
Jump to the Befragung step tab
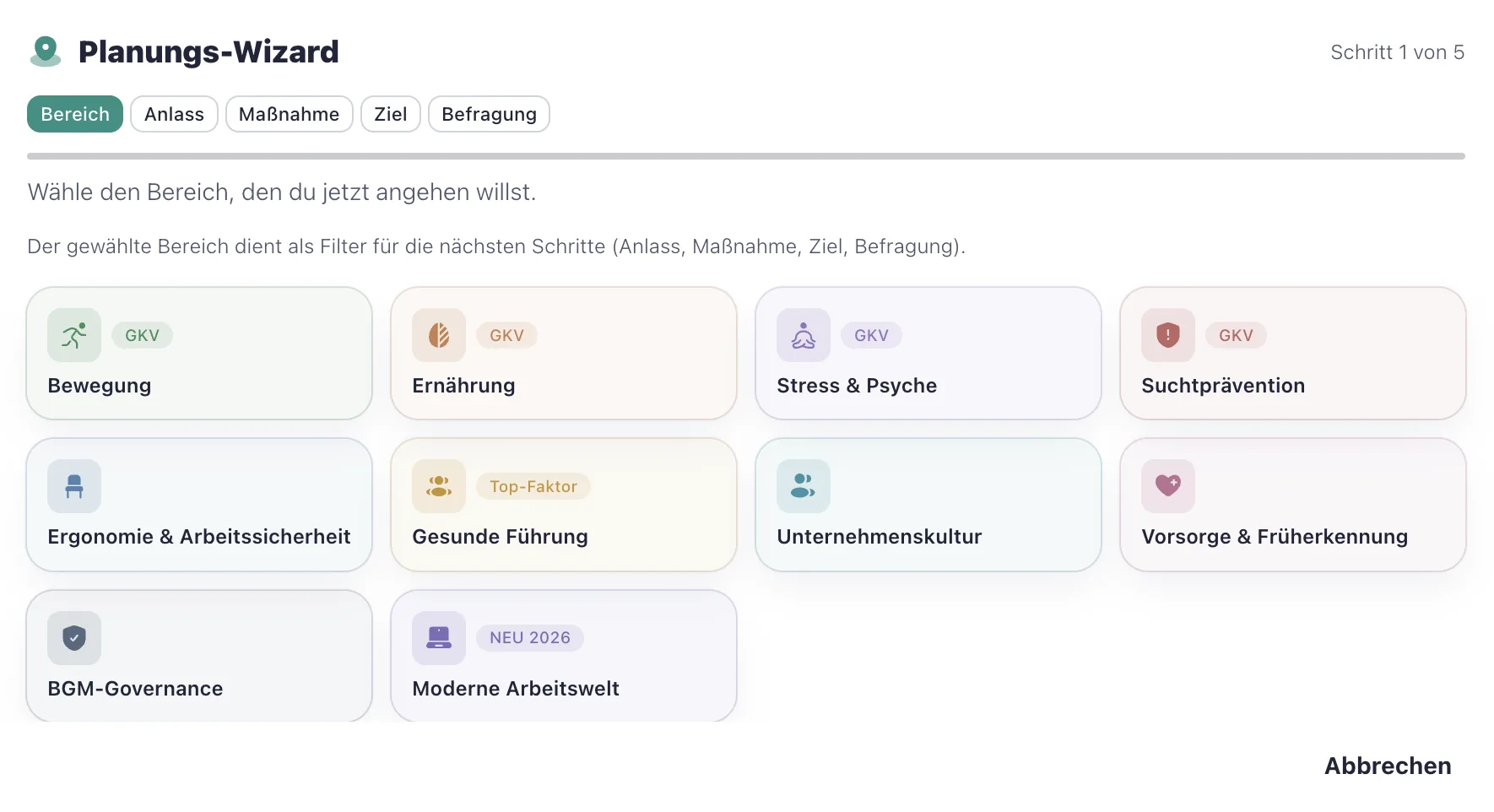489,114
